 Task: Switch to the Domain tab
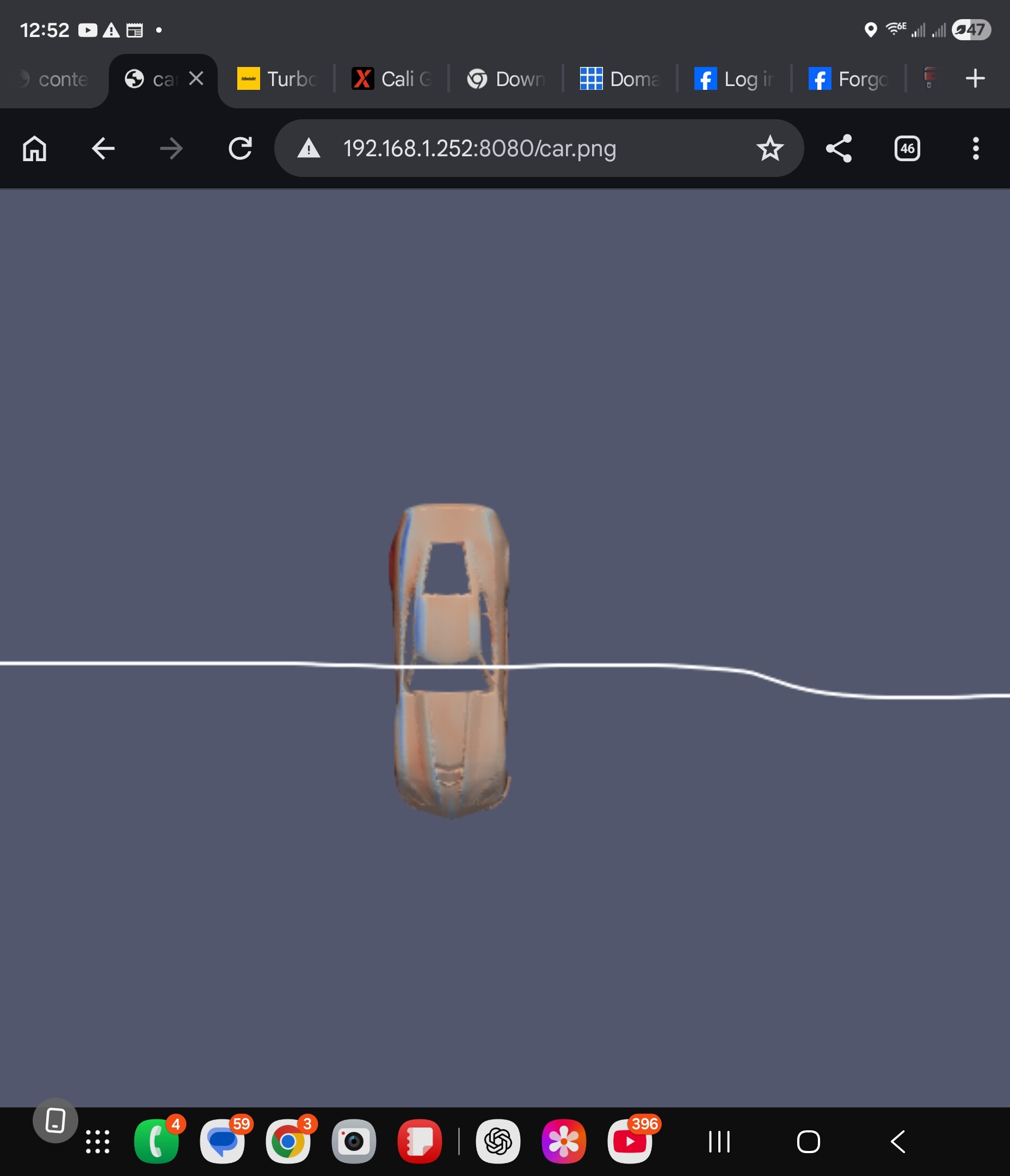[x=620, y=79]
